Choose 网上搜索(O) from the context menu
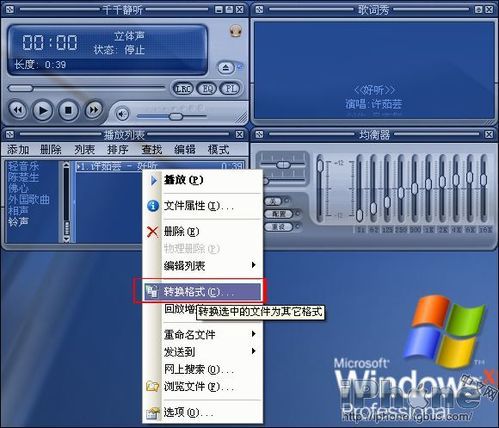 (202, 369)
